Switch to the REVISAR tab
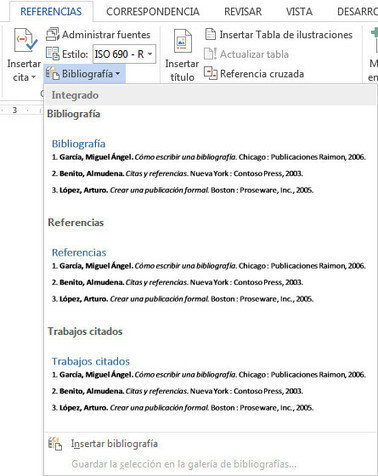This screenshot has height=476, width=378. click(243, 12)
